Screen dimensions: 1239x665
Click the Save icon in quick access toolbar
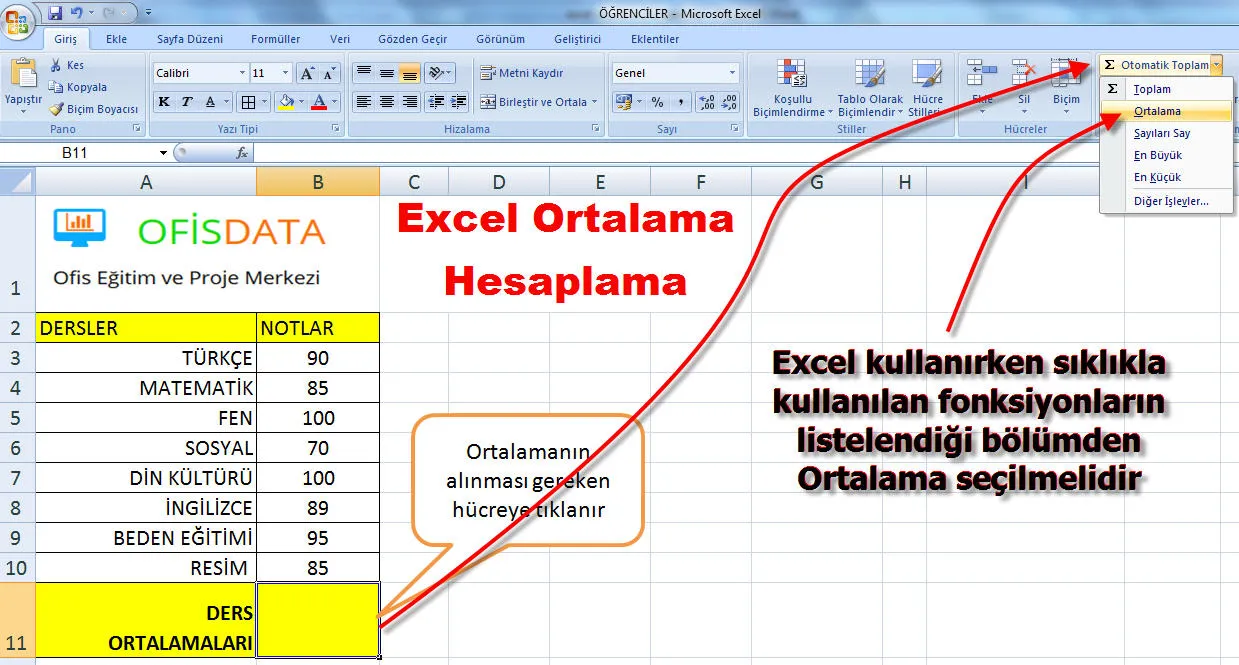(55, 14)
